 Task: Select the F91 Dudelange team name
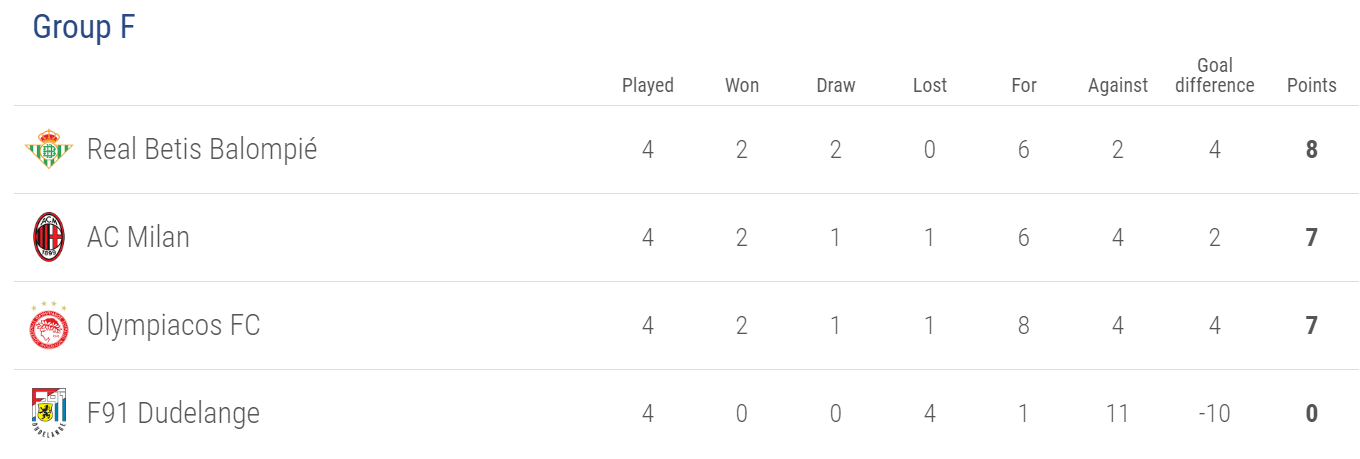174,413
